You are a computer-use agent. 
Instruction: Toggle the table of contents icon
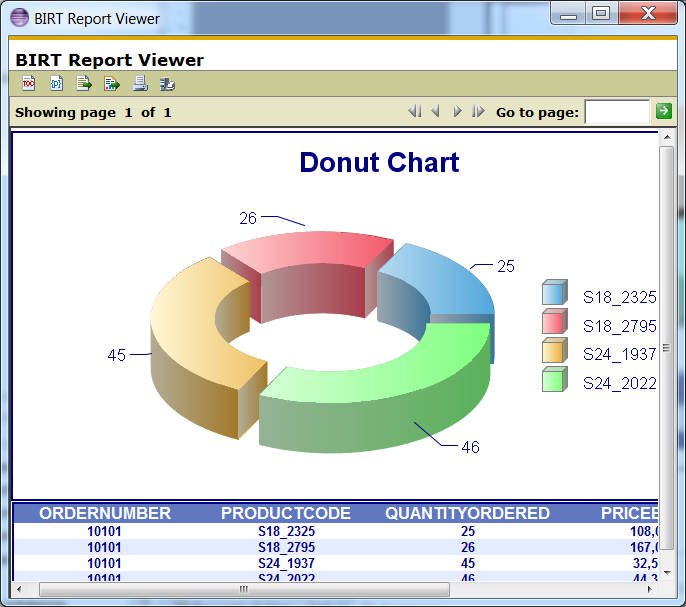click(28, 84)
